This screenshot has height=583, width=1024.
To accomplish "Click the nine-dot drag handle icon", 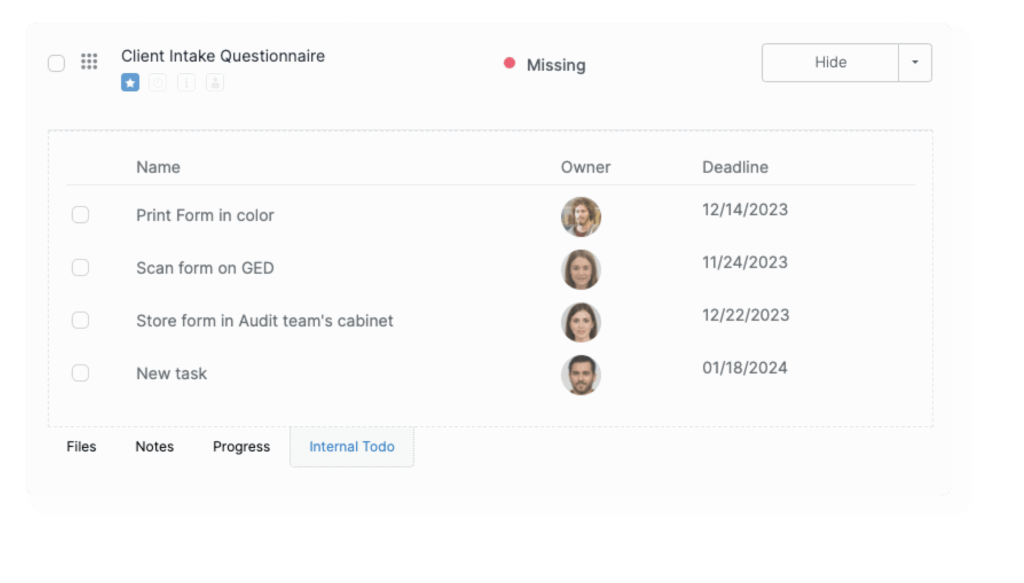I will point(89,62).
